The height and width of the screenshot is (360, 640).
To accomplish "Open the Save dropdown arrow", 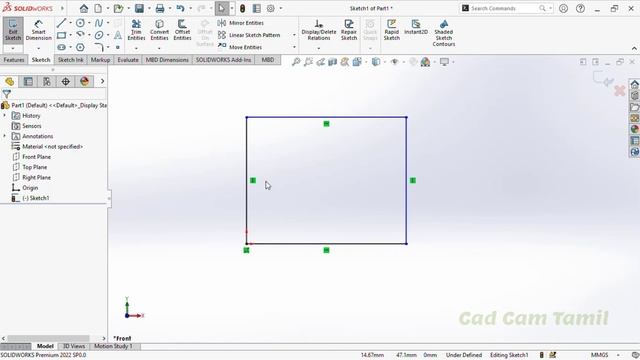I will 149,8.
